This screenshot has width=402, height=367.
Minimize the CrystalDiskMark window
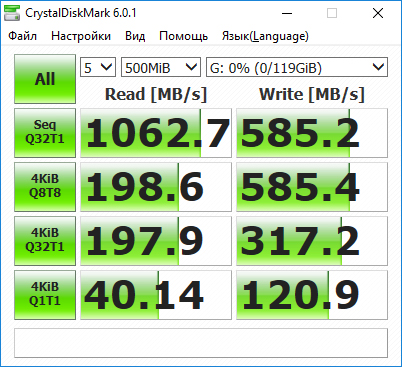pos(287,13)
